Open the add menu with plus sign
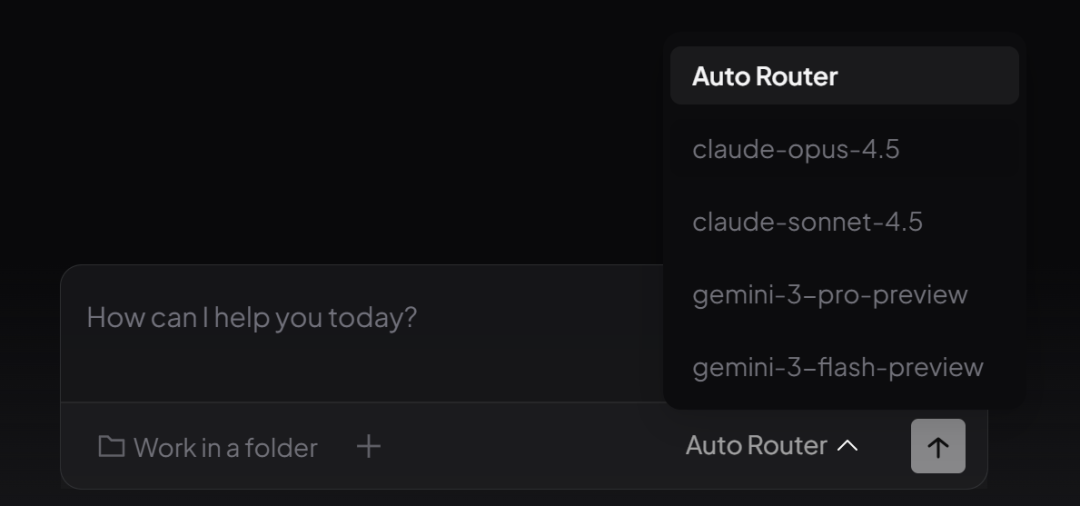Screen dimensions: 1080x506 (x=368, y=447)
